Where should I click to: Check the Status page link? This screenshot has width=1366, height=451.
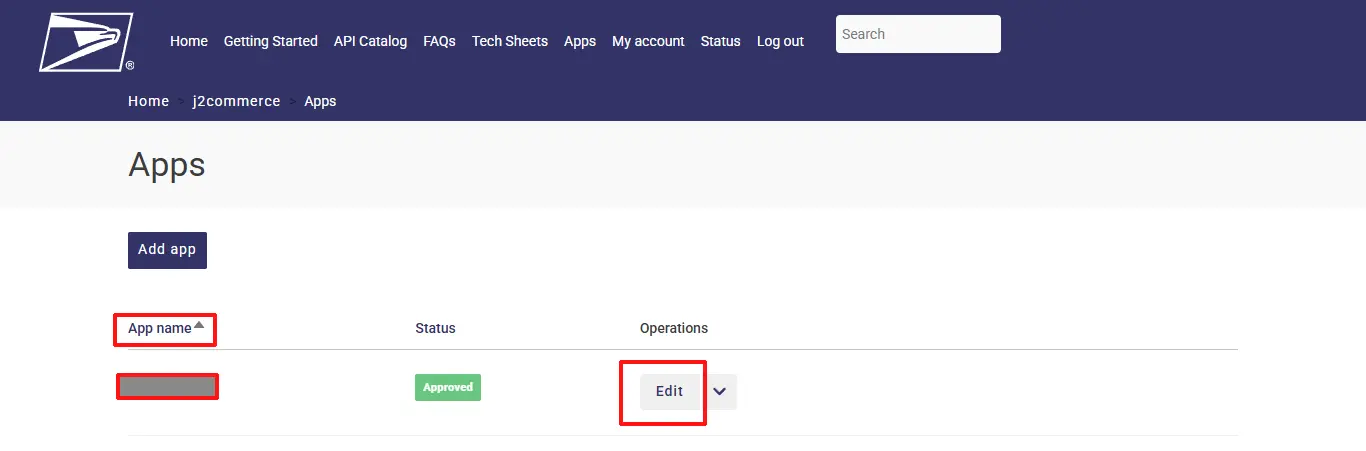point(721,41)
